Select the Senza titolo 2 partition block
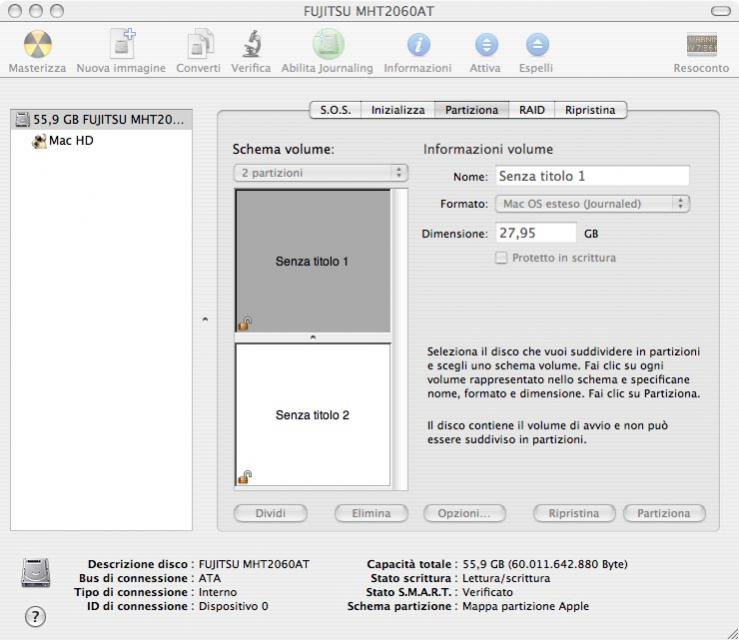 point(313,415)
